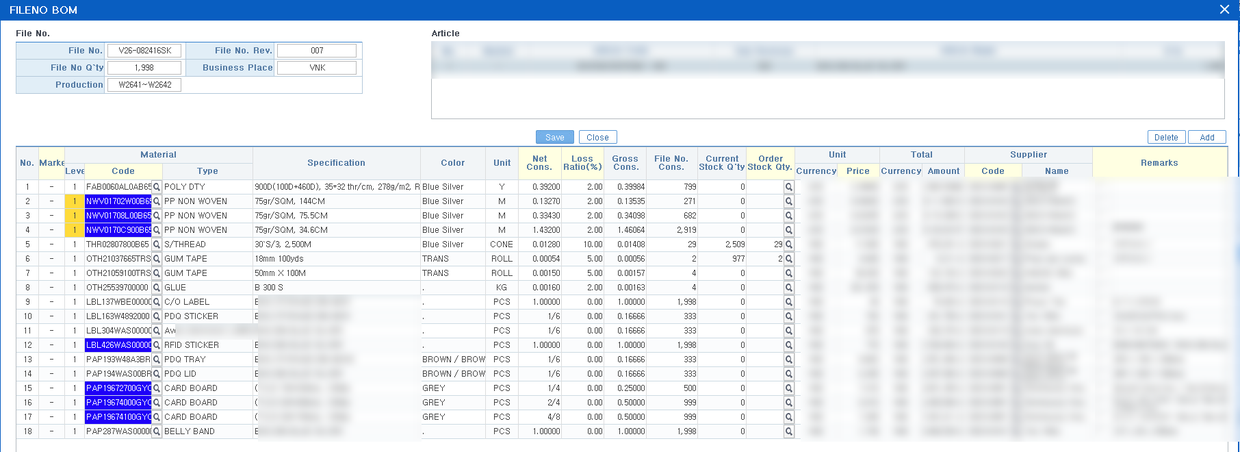1240x452 pixels.
Task: Click the BELLY BAND type cell
Action: 207,431
